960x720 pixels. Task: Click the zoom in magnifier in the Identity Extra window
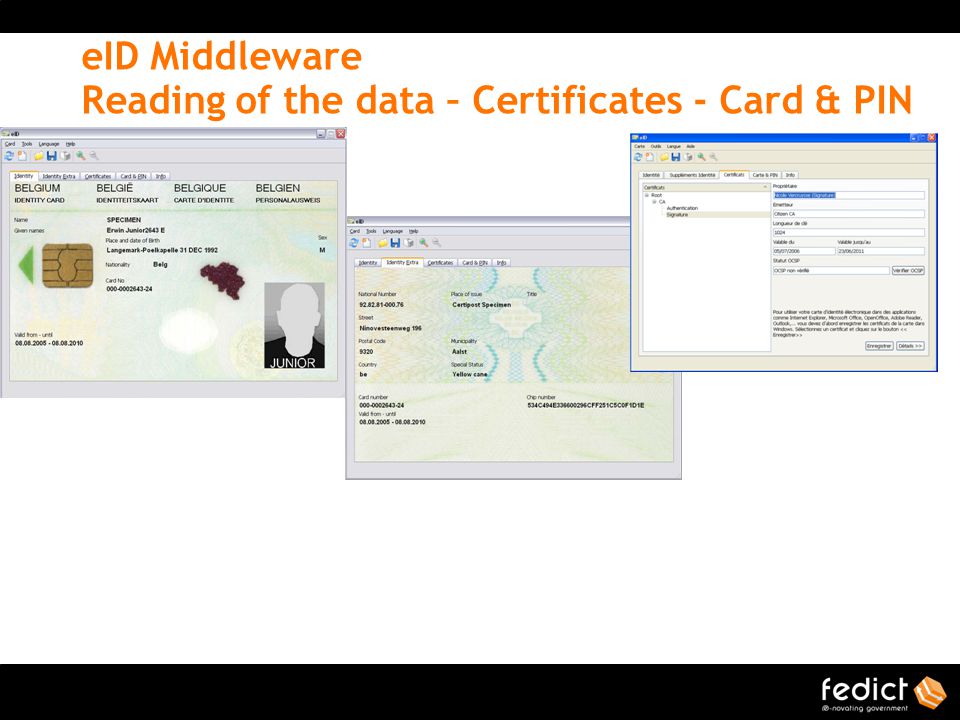coord(424,243)
